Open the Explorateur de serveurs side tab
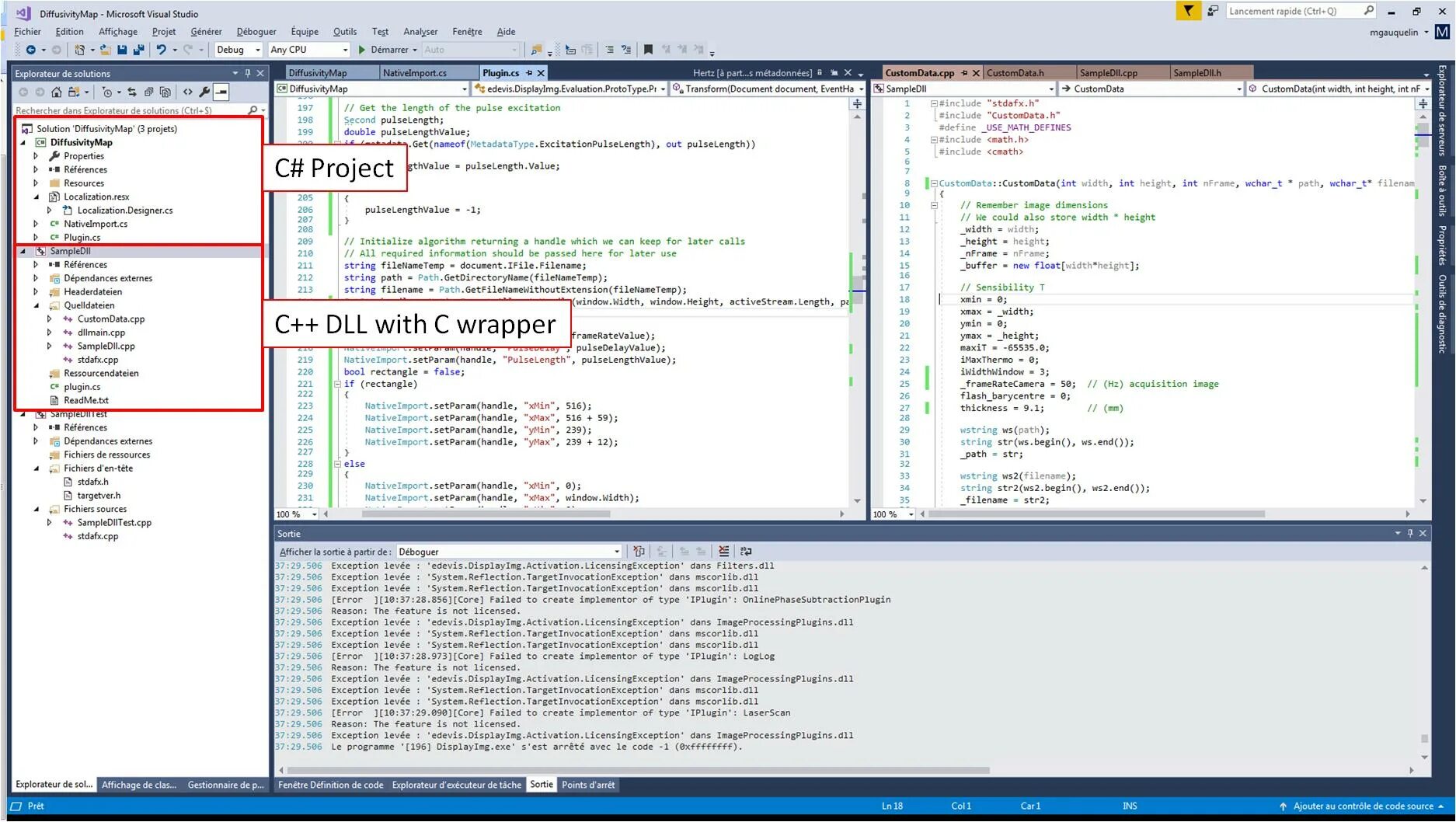The height and width of the screenshot is (822, 1456). (x=1442, y=110)
